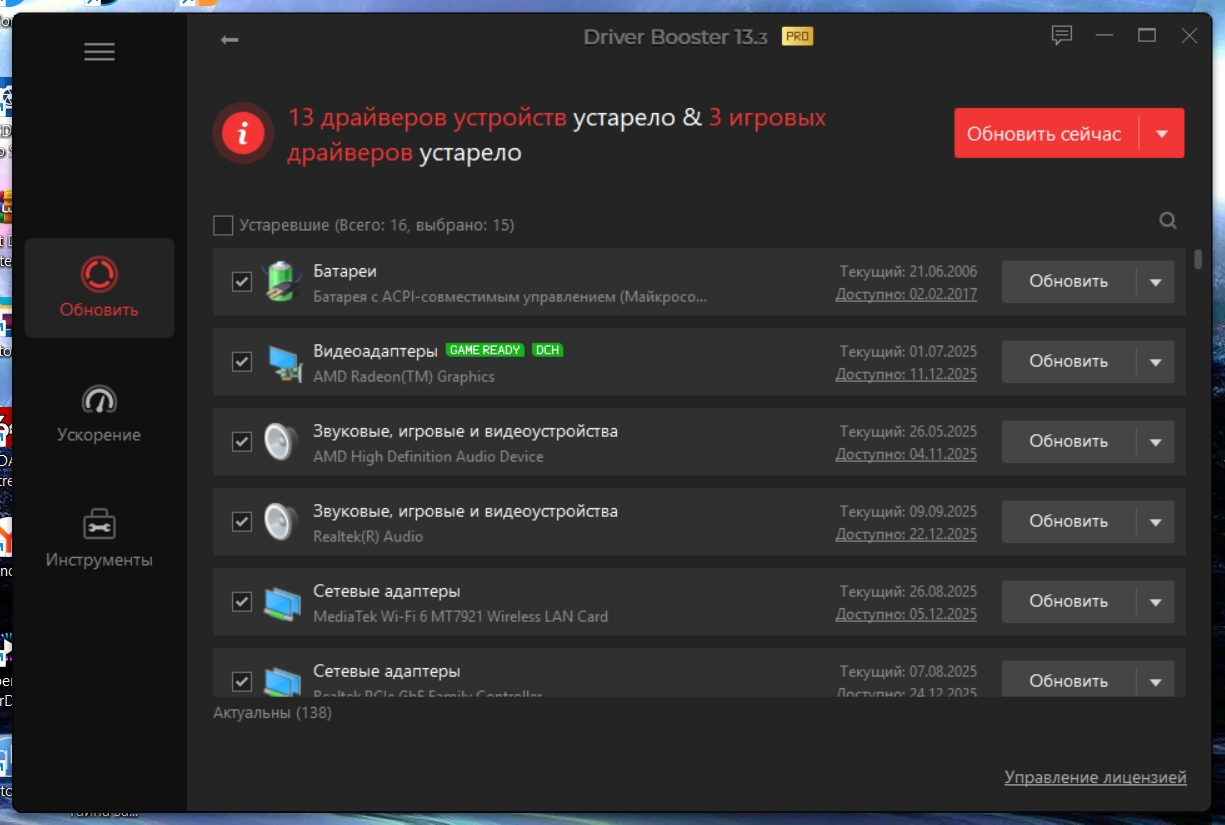
Task: Open the Инструменты sidebar tab
Action: tap(99, 538)
